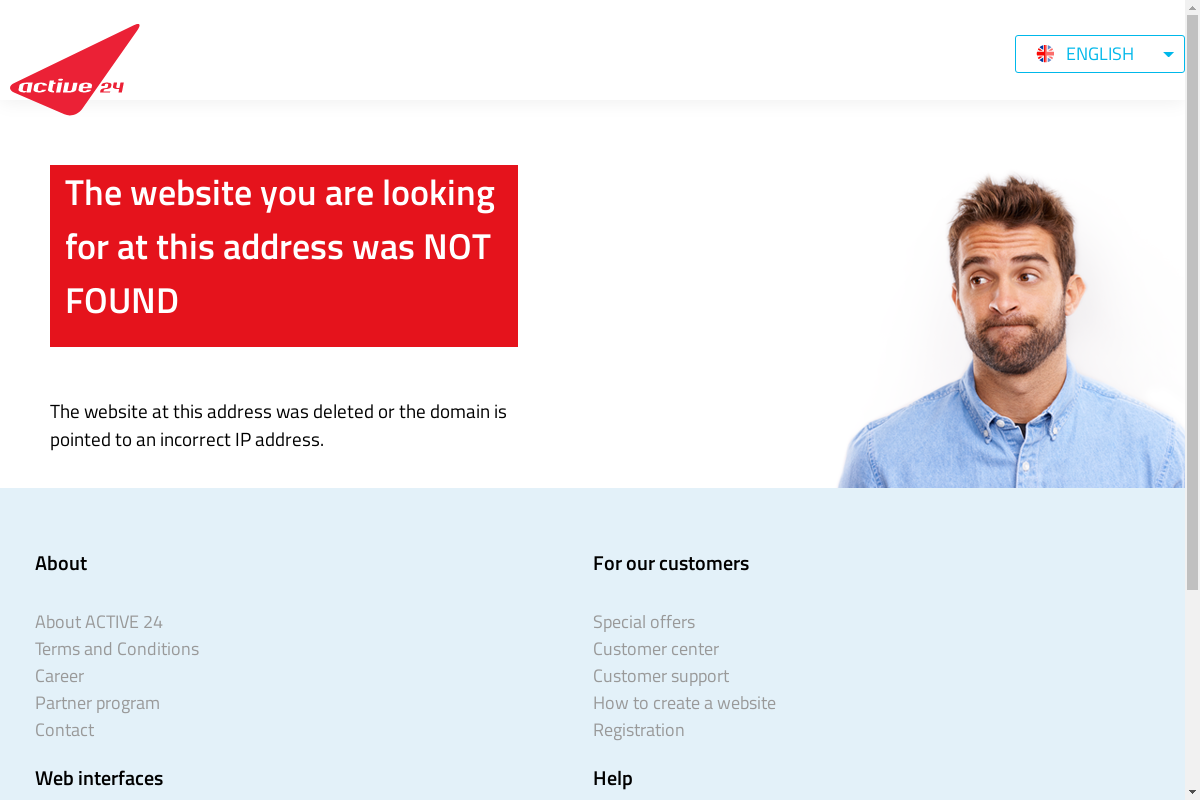Image resolution: width=1200 pixels, height=800 pixels.
Task: View Special offers link
Action: (x=644, y=622)
